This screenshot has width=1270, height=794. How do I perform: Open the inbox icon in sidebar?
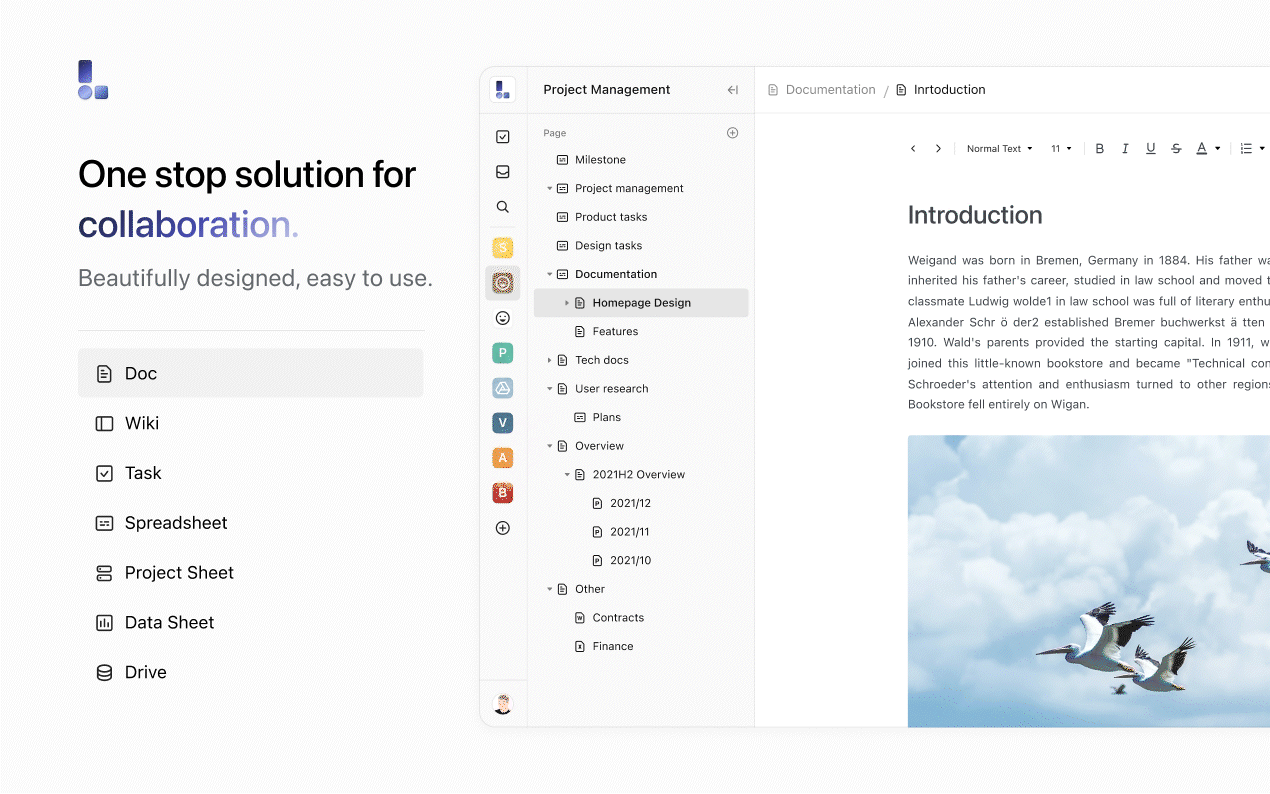(x=503, y=172)
